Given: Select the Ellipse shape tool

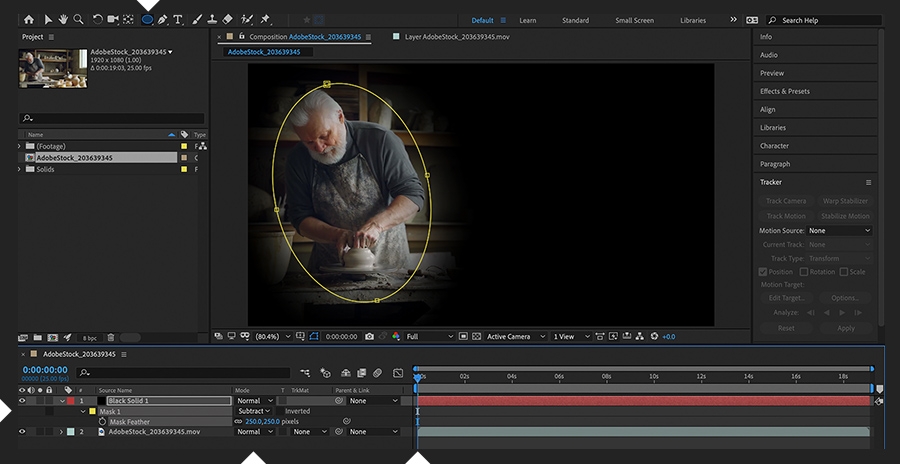Looking at the screenshot, I should pos(147,19).
